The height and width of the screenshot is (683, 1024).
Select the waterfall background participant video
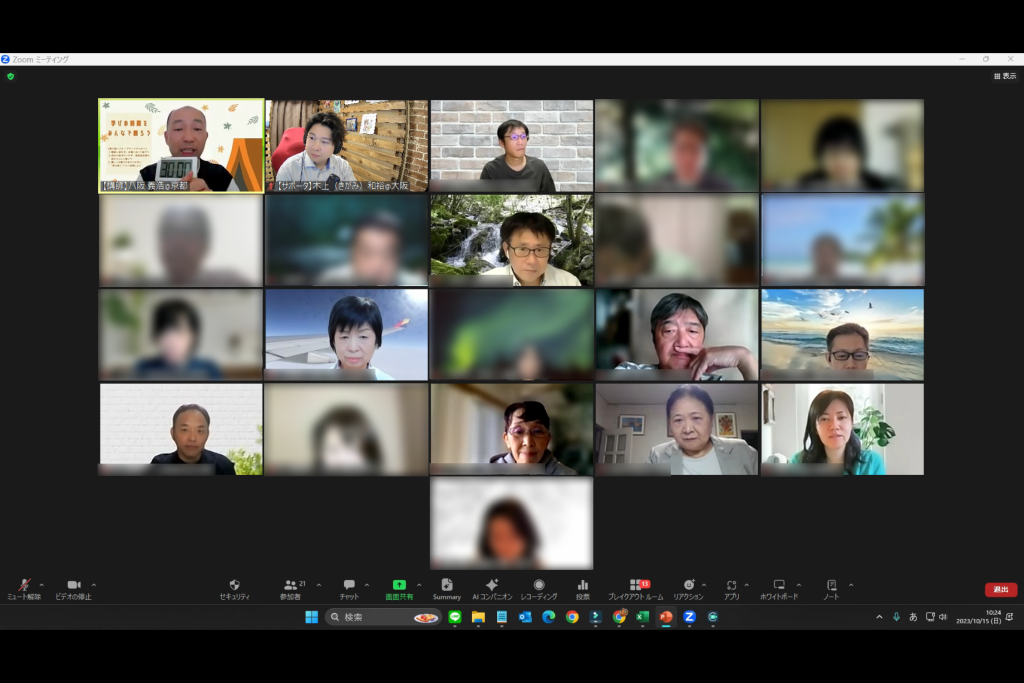click(x=511, y=240)
